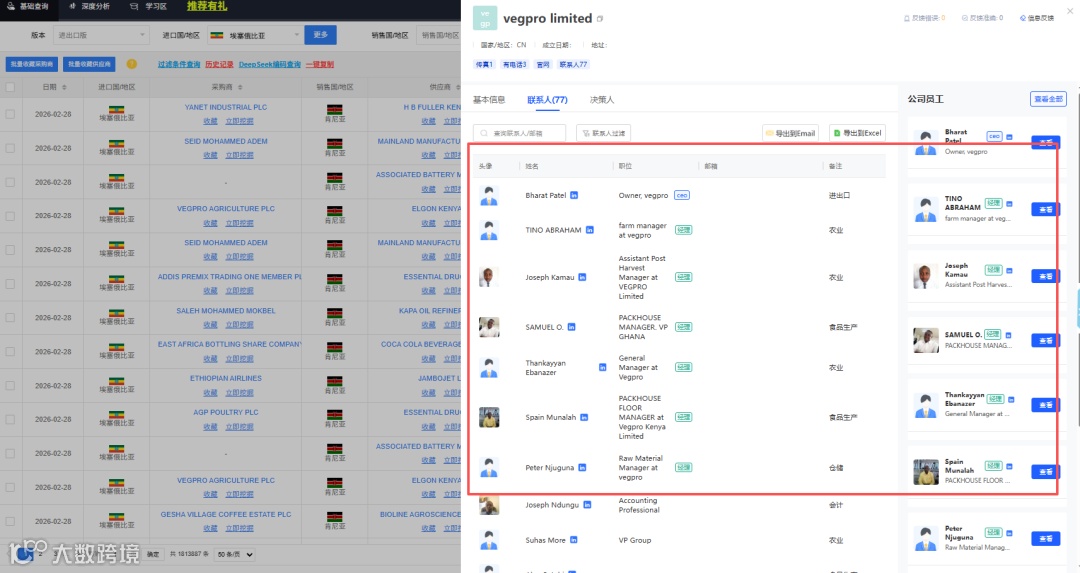Click LinkedIn icon on Bharat Patel's employee card
This screenshot has width=1080, height=573.
click(x=1010, y=137)
